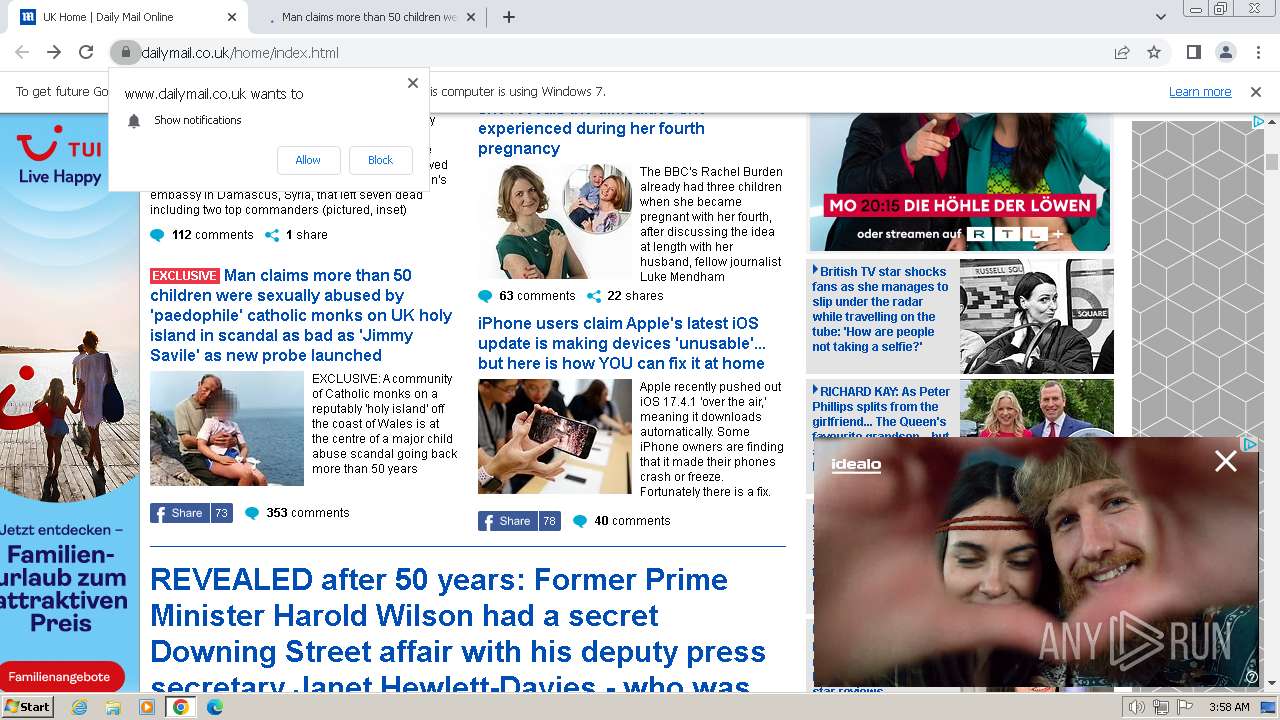Screen dimensions: 1280x720
Task: Click the scrollbar down arrow
Action: pyautogui.click(x=1272, y=683)
